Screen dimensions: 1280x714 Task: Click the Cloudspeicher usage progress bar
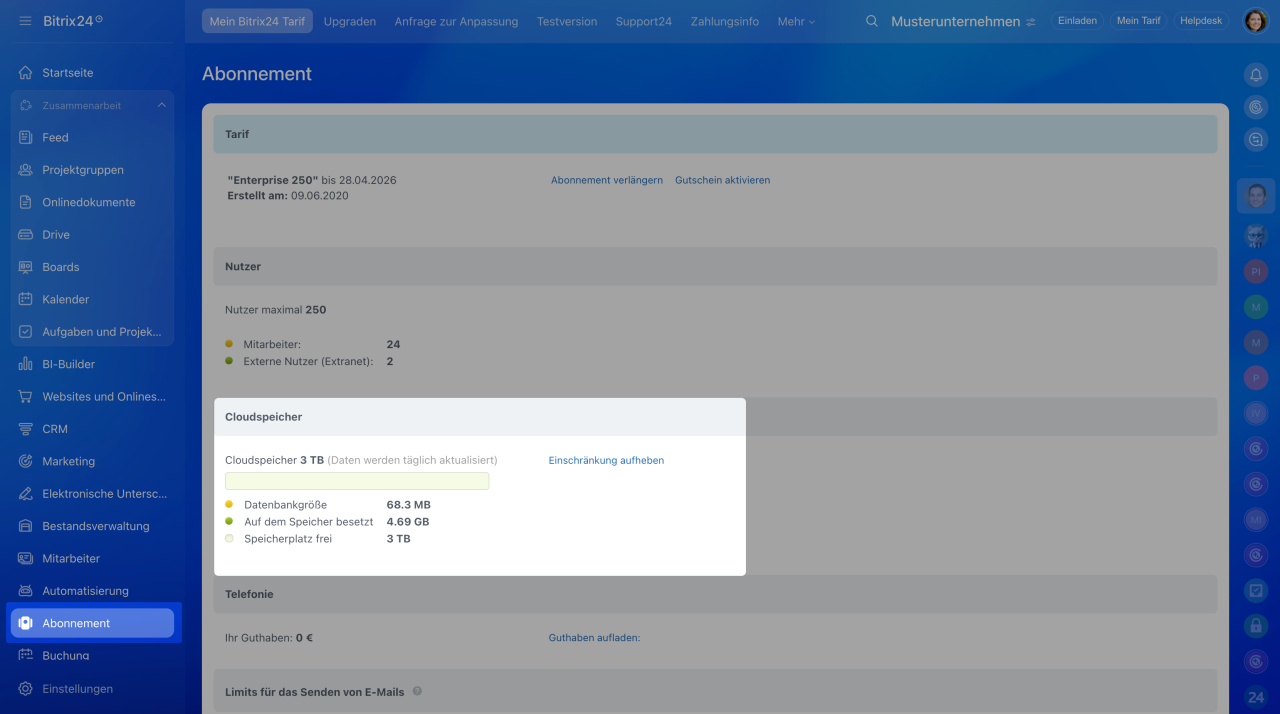pyautogui.click(x=357, y=481)
